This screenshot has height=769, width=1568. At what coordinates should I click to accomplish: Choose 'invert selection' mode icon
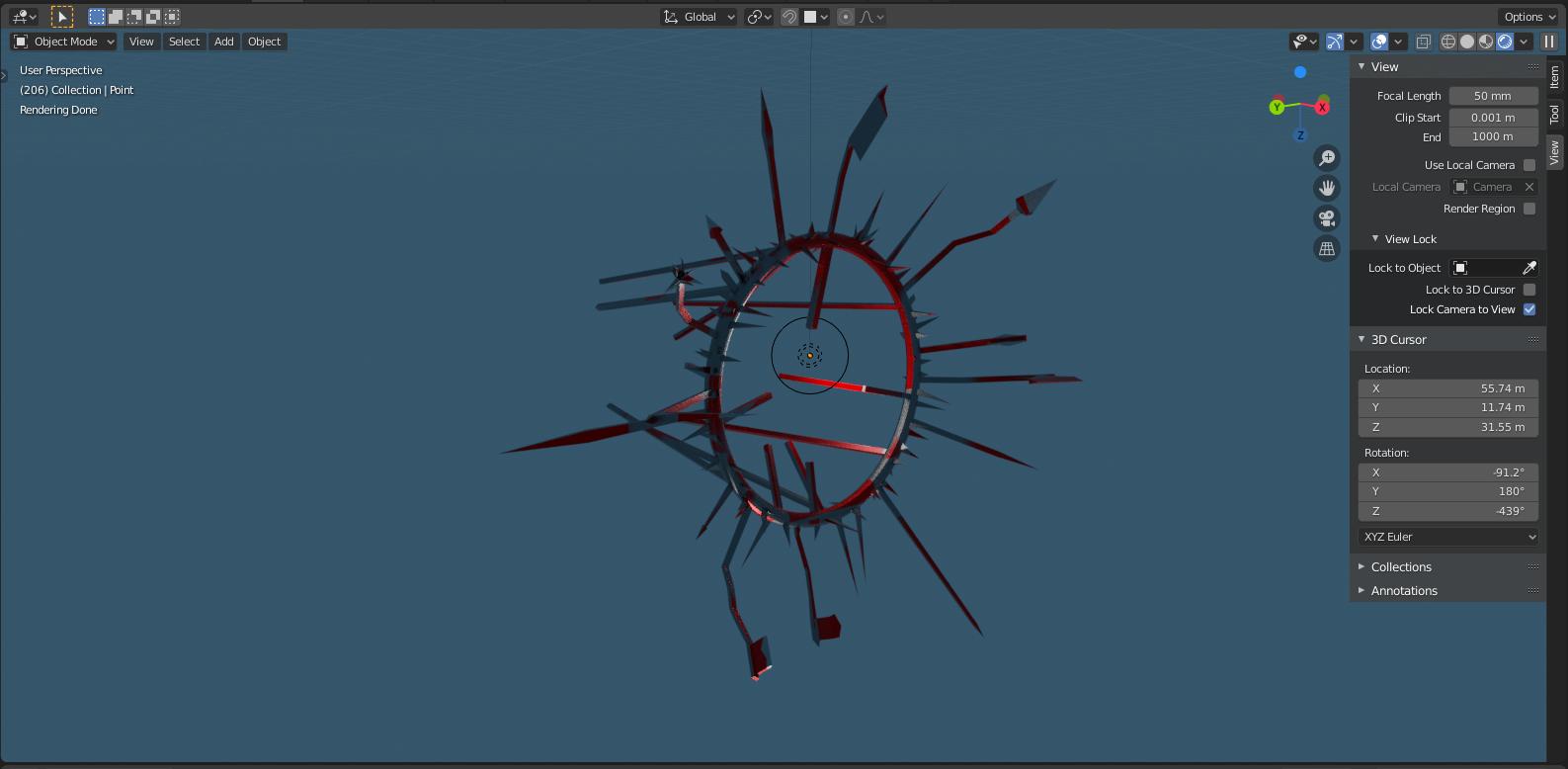[x=153, y=17]
